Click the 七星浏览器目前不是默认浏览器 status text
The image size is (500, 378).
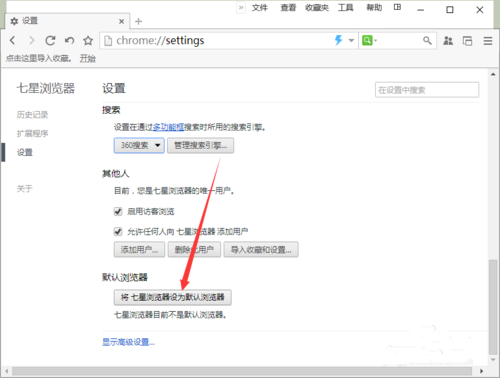pyautogui.click(x=170, y=315)
